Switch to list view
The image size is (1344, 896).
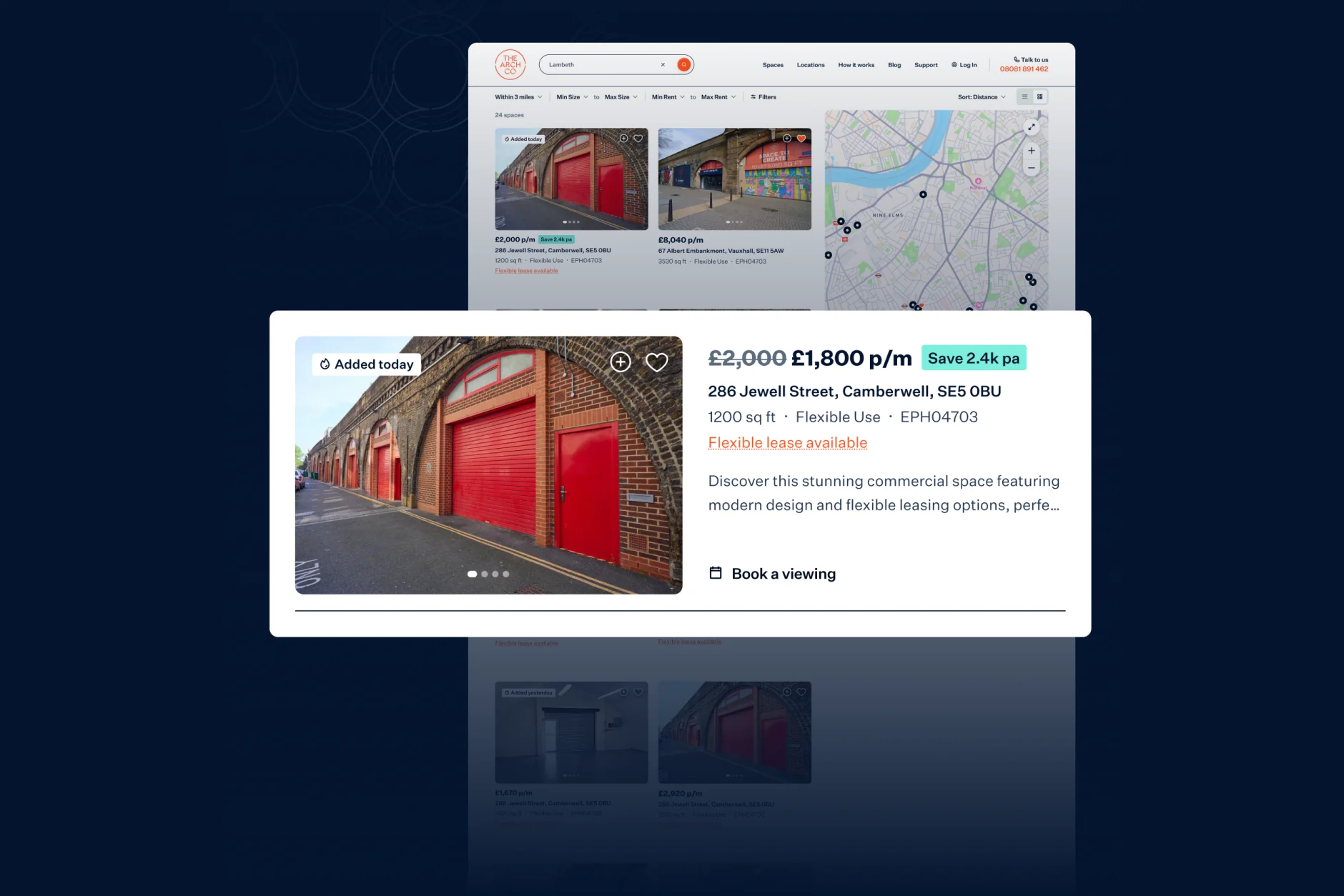1024,96
